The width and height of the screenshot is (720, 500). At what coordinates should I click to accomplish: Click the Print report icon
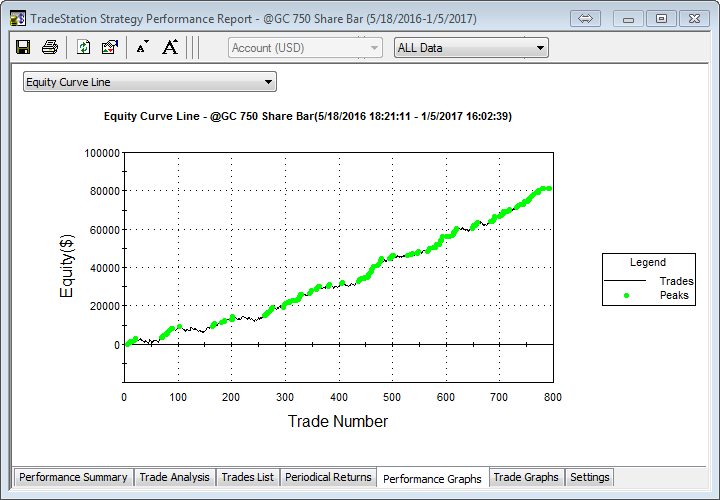click(49, 47)
